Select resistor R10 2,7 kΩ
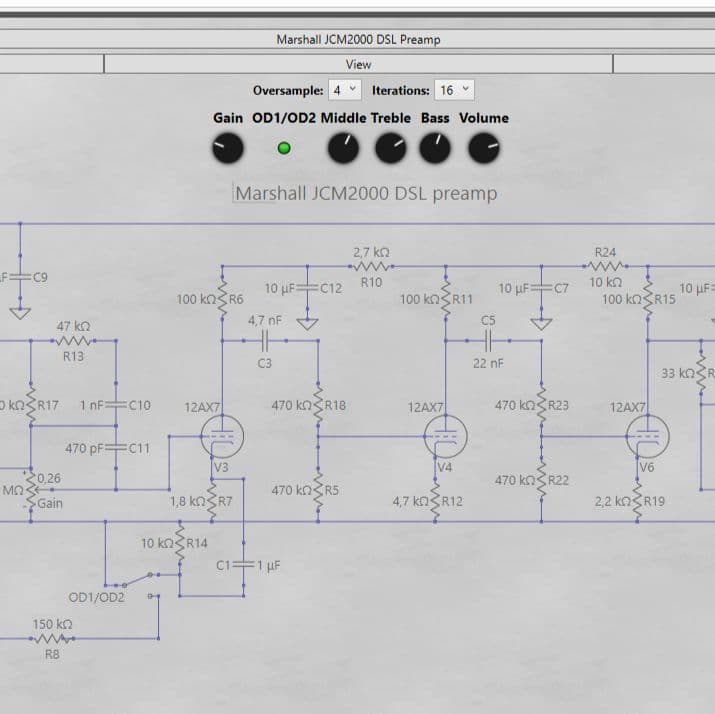This screenshot has height=714, width=715. pos(371,266)
